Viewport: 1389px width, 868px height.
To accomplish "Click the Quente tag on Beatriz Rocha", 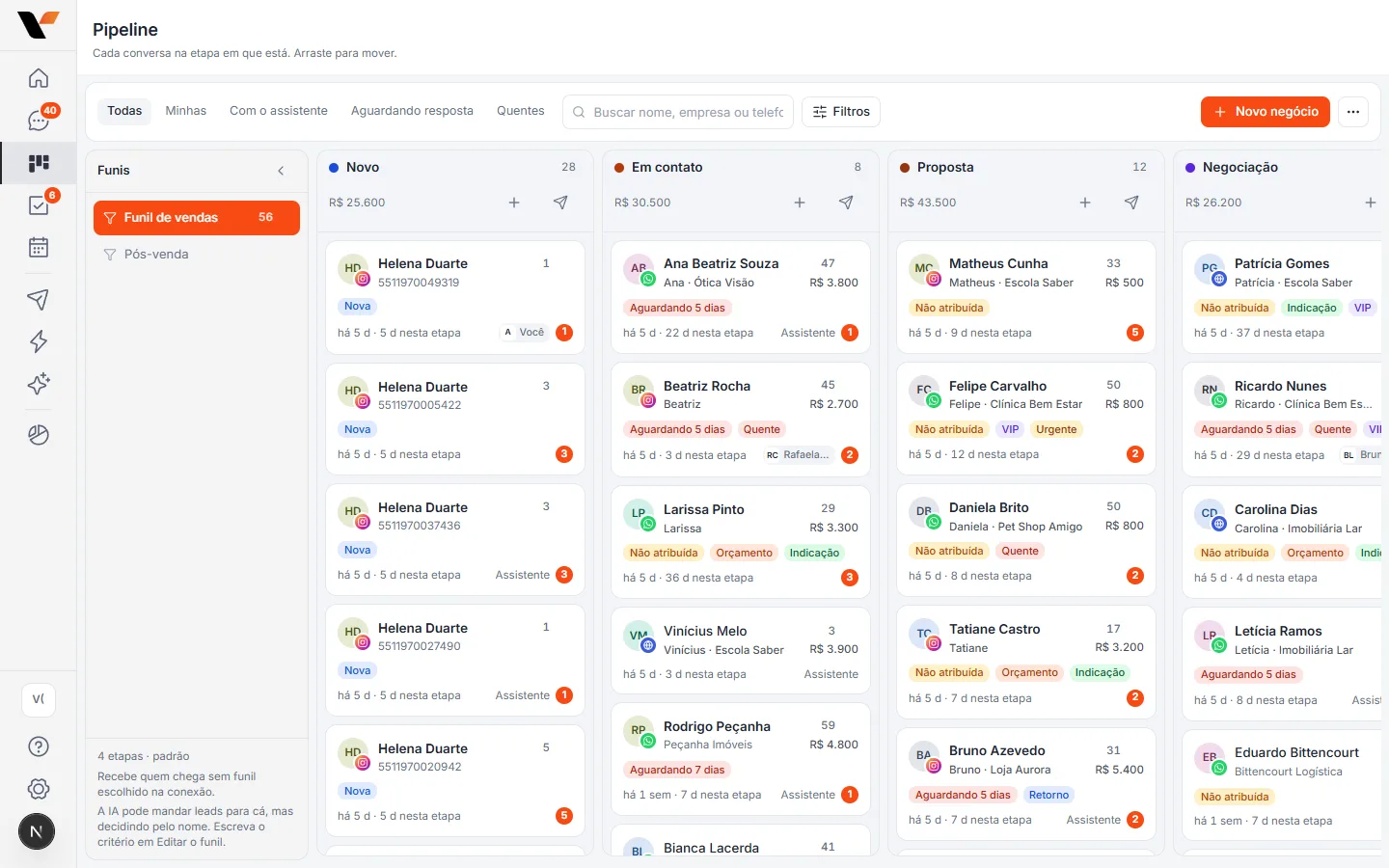I will [762, 429].
